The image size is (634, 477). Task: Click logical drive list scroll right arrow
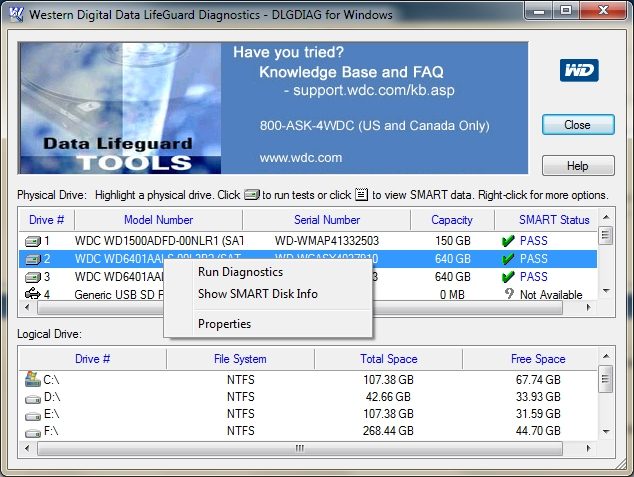(x=588, y=448)
